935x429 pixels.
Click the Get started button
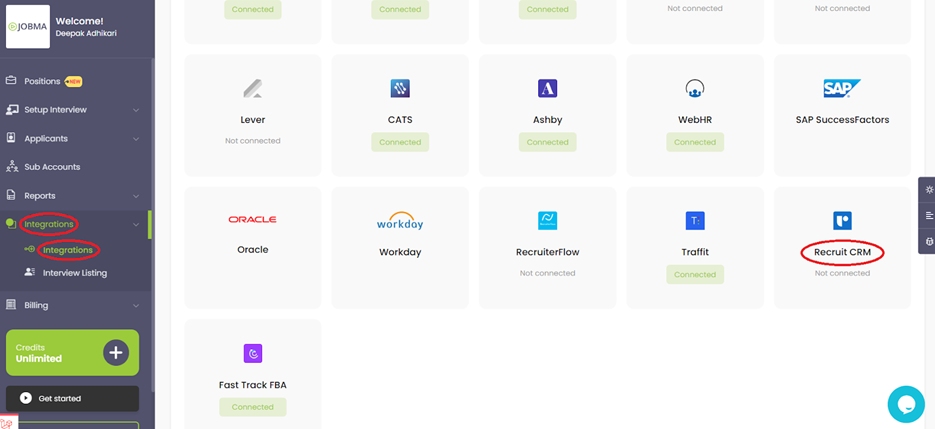(x=72, y=399)
